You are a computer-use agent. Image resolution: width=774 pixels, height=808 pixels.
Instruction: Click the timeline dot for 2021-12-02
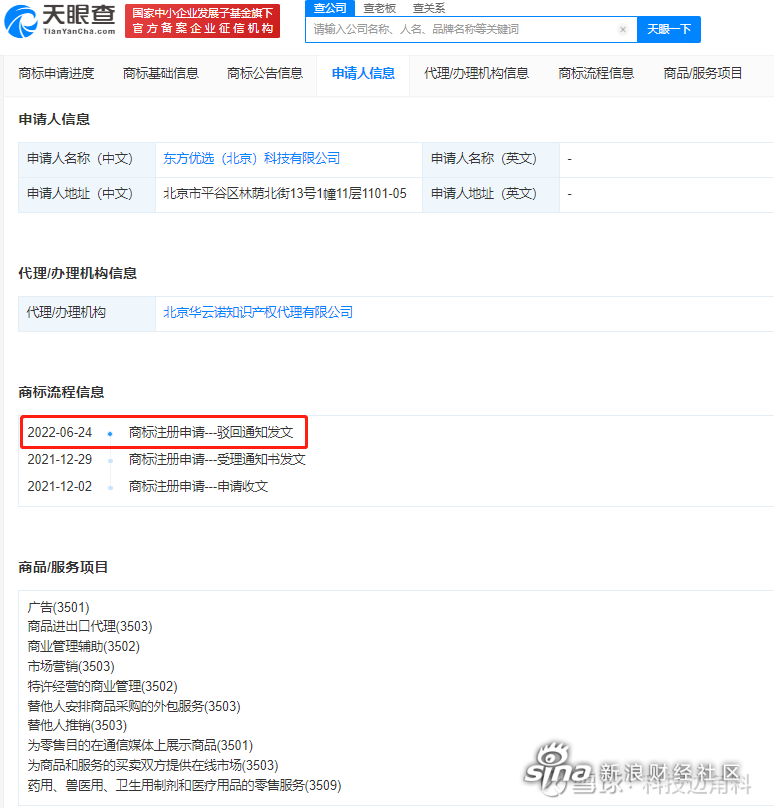point(110,487)
